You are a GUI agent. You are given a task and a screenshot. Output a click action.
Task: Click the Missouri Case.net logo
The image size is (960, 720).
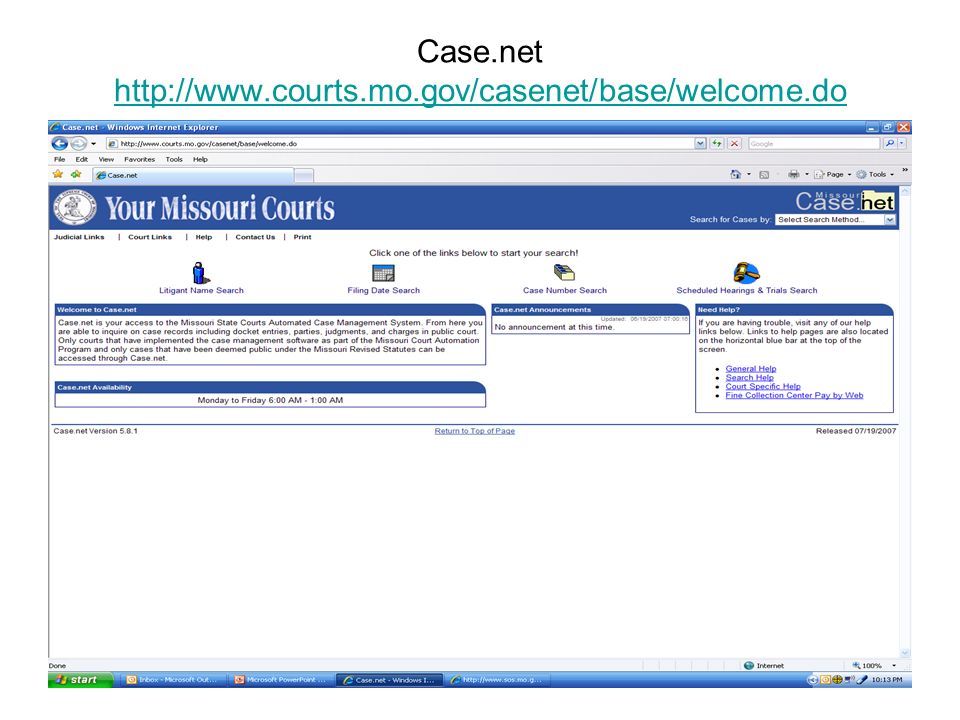point(845,201)
